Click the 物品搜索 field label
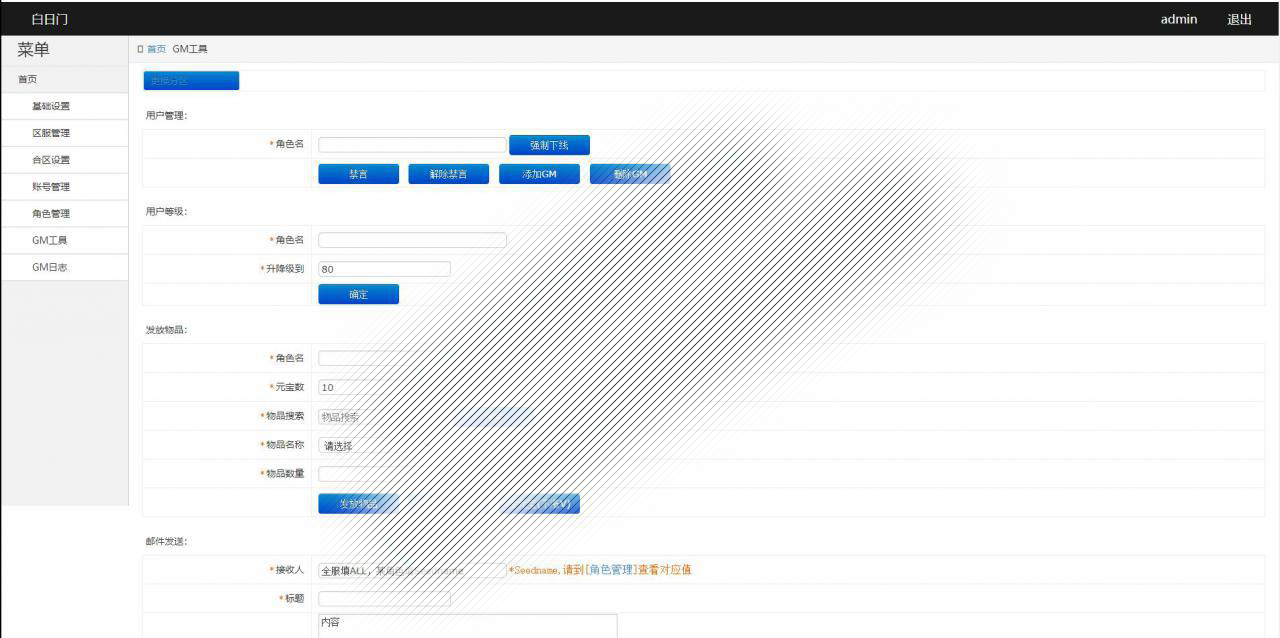Image resolution: width=1280 pixels, height=638 pixels. (285, 416)
